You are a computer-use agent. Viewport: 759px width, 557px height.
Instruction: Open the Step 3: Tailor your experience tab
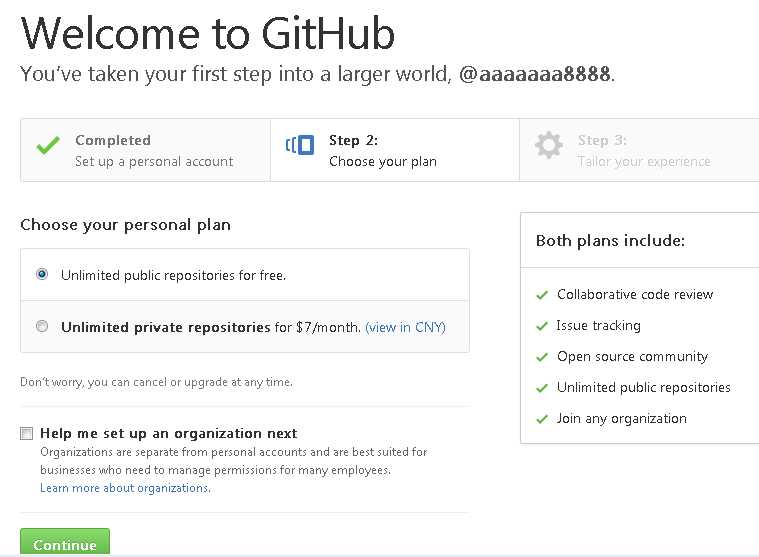click(x=639, y=150)
